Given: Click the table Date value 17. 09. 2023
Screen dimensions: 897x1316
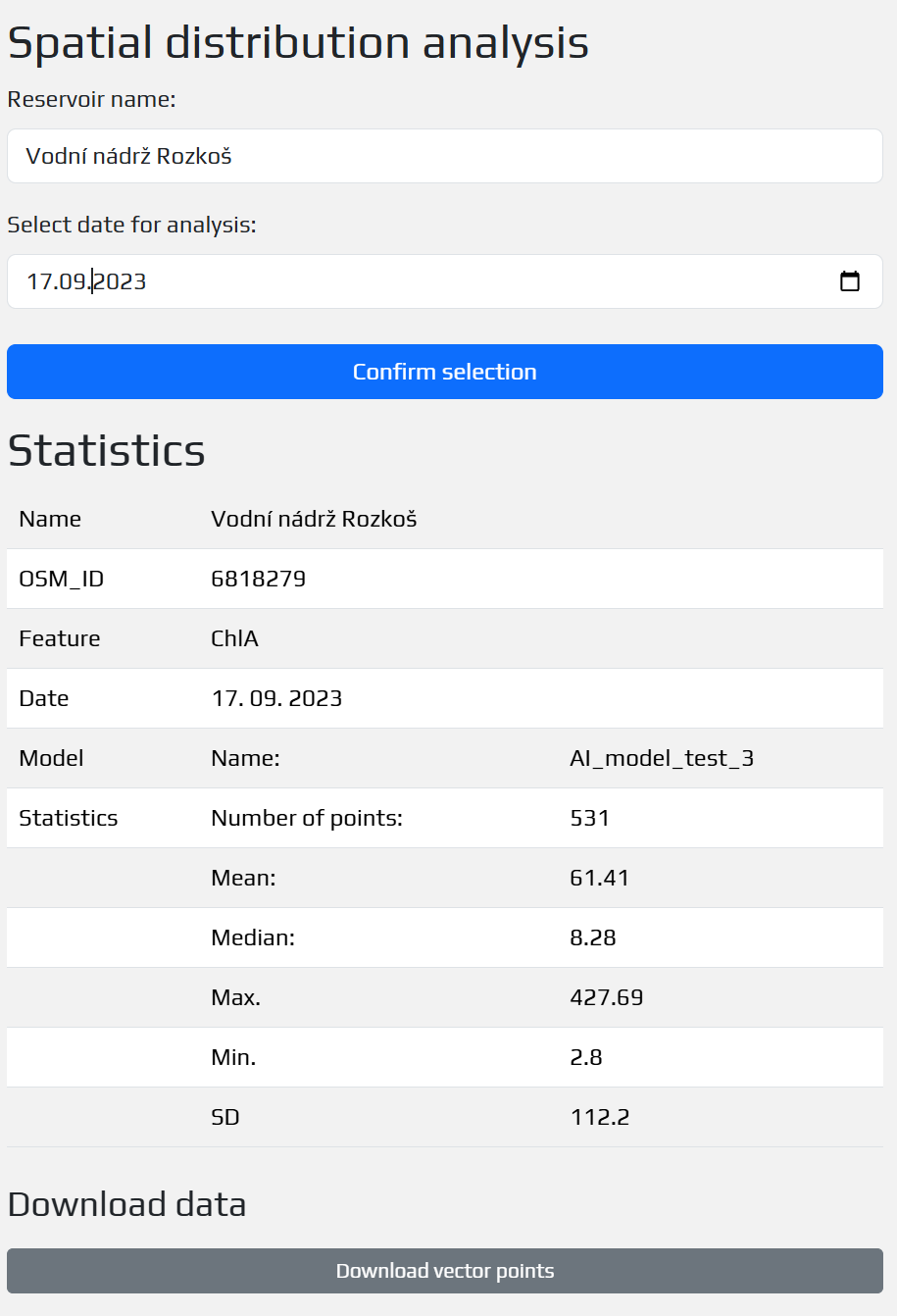Looking at the screenshot, I should pos(276,698).
